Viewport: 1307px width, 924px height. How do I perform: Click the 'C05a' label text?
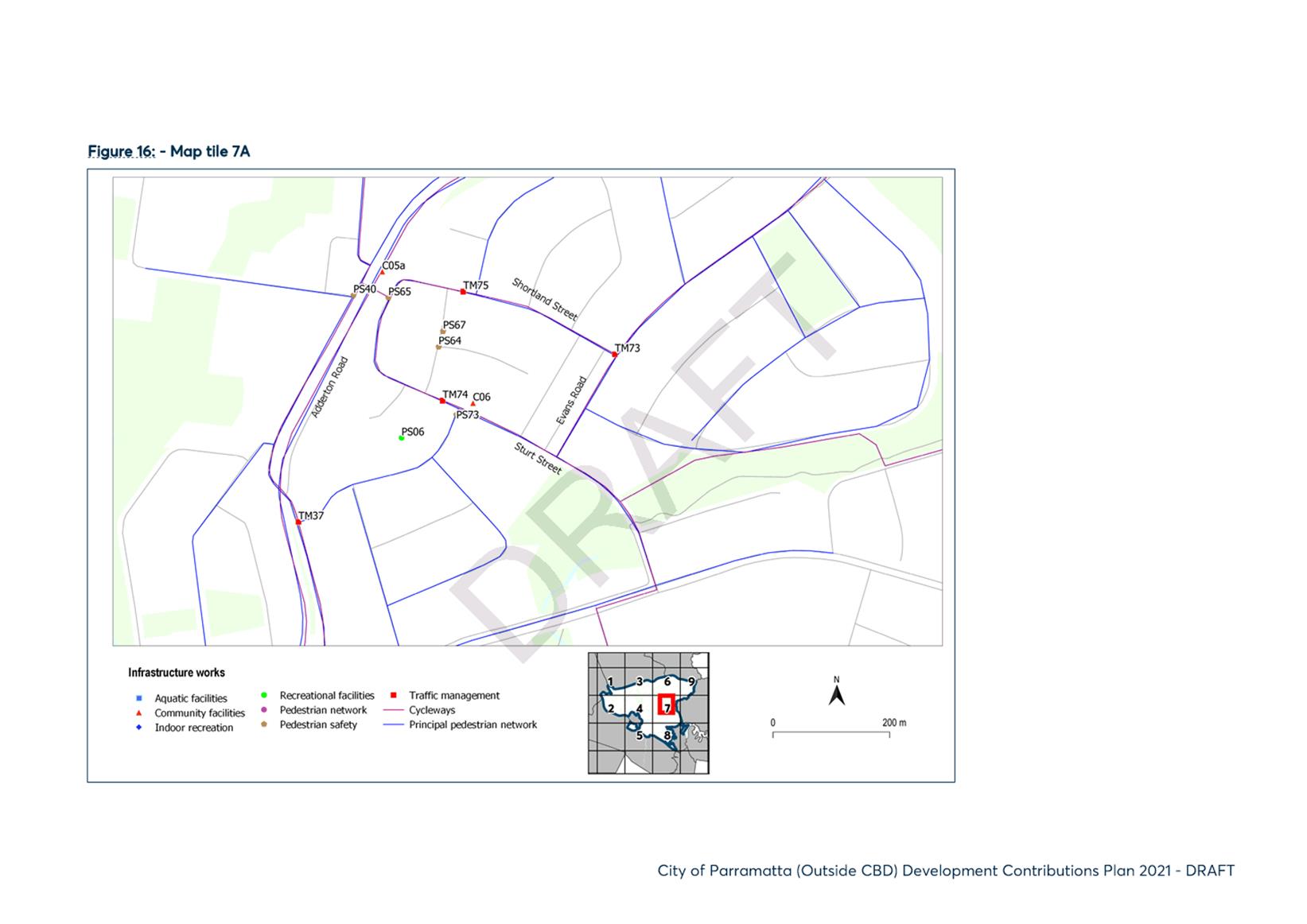[x=394, y=266]
